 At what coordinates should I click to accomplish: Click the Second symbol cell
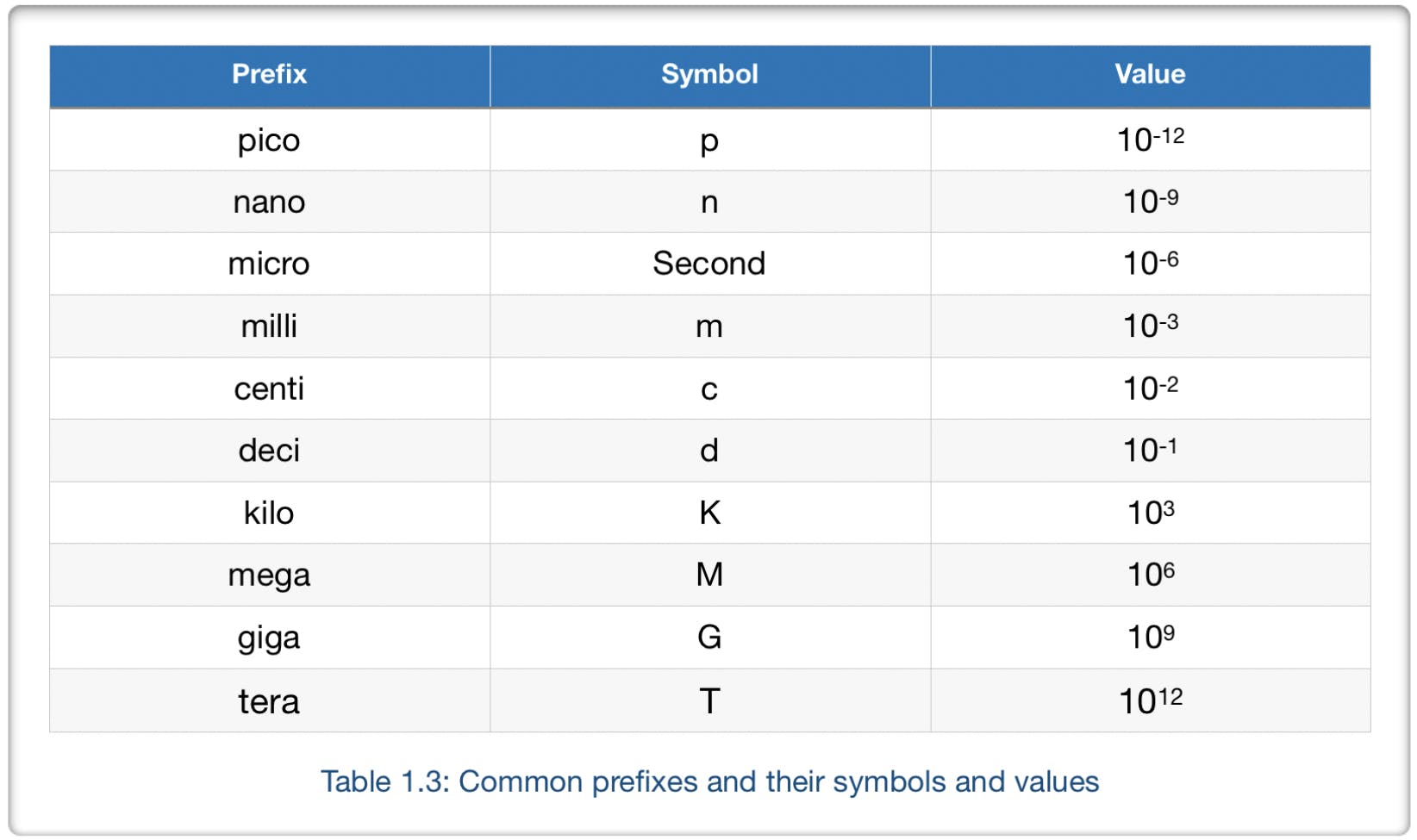pos(709,264)
